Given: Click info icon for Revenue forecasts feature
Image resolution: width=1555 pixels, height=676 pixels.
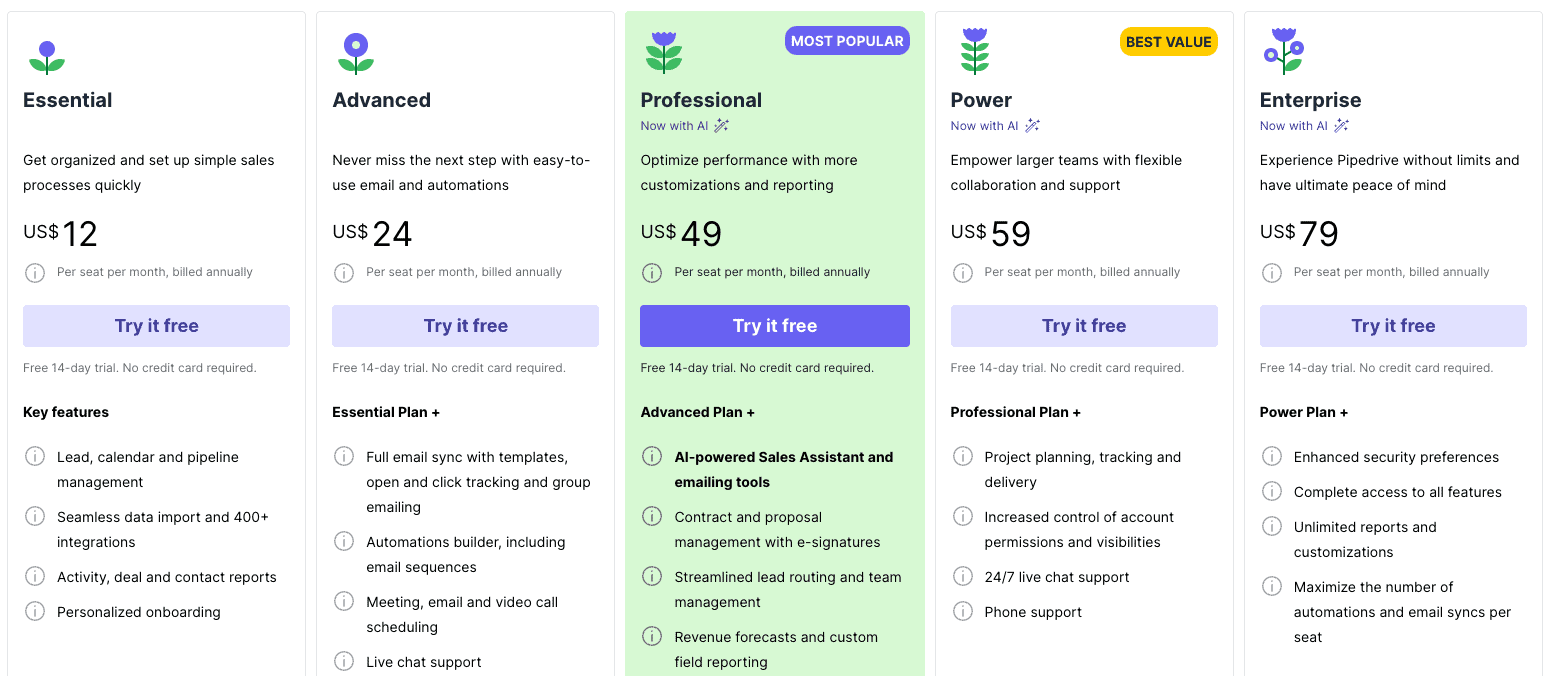Looking at the screenshot, I should click(x=652, y=636).
